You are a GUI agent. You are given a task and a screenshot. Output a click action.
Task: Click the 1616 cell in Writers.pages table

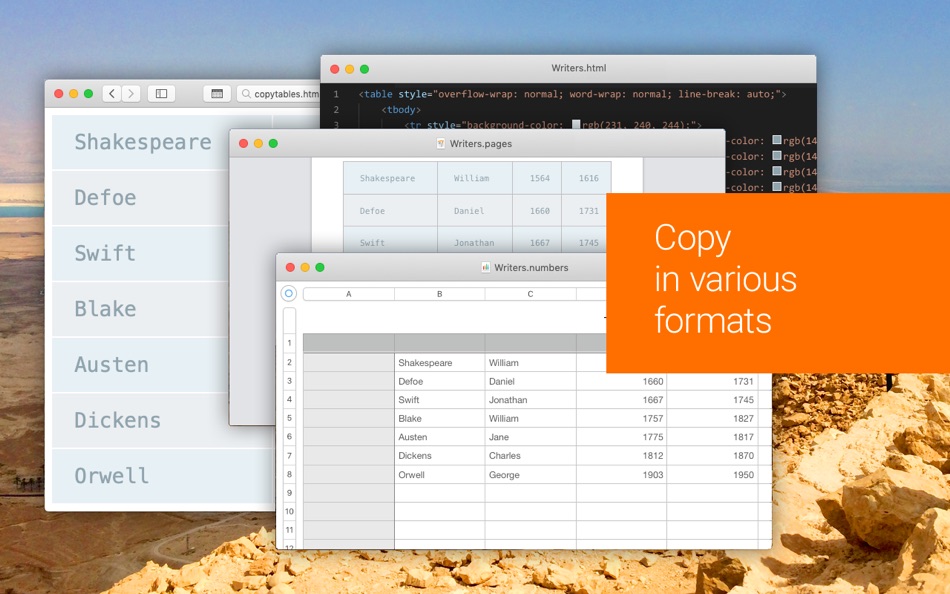tap(587, 177)
